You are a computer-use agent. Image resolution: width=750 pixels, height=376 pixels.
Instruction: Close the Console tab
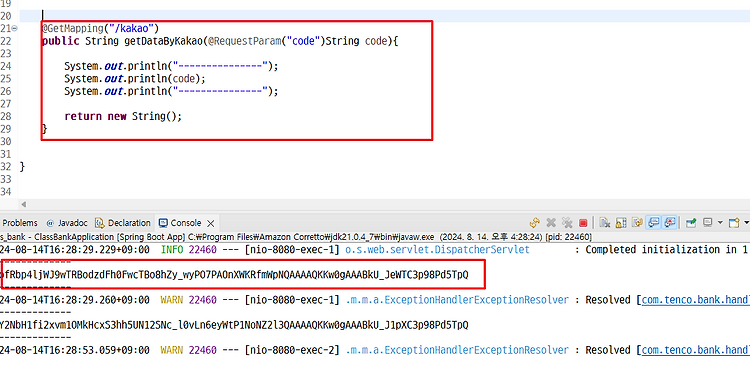coord(210,223)
